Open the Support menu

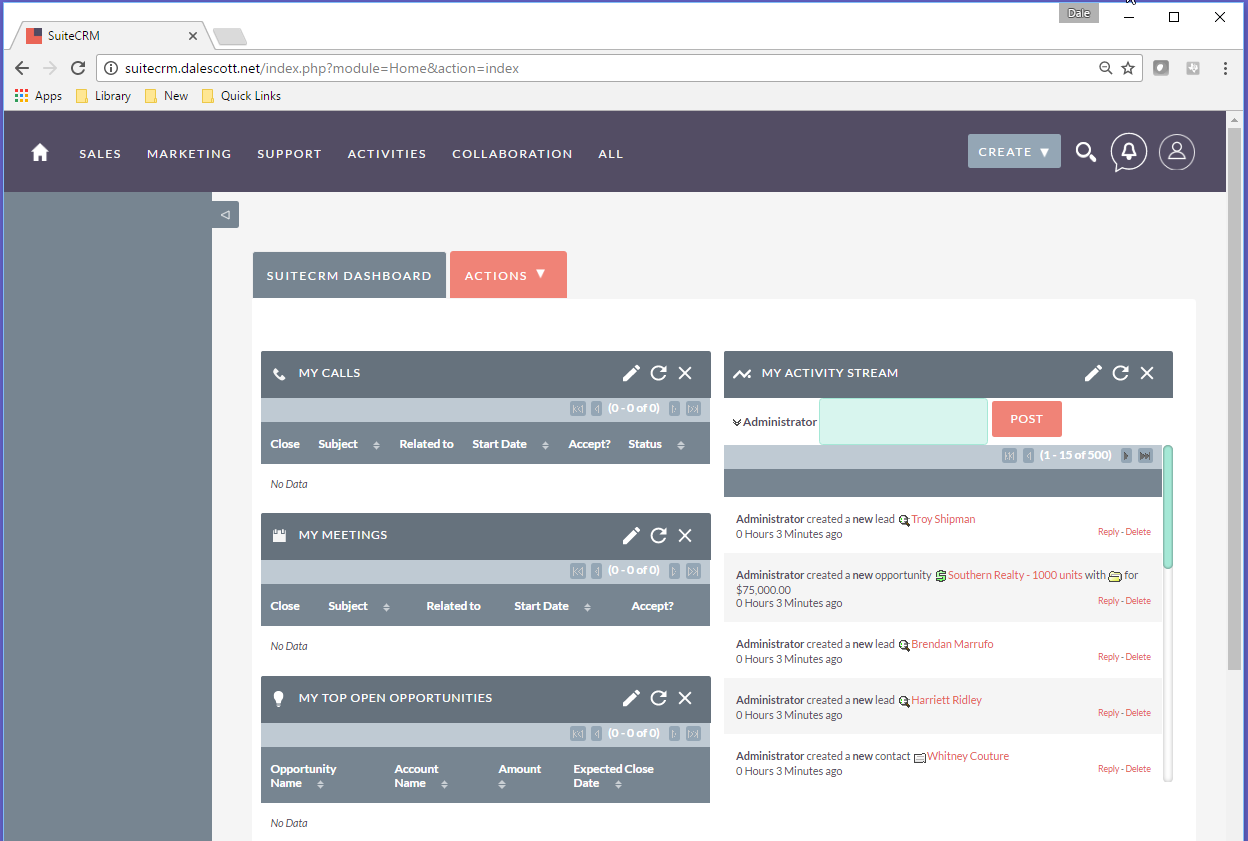click(289, 154)
